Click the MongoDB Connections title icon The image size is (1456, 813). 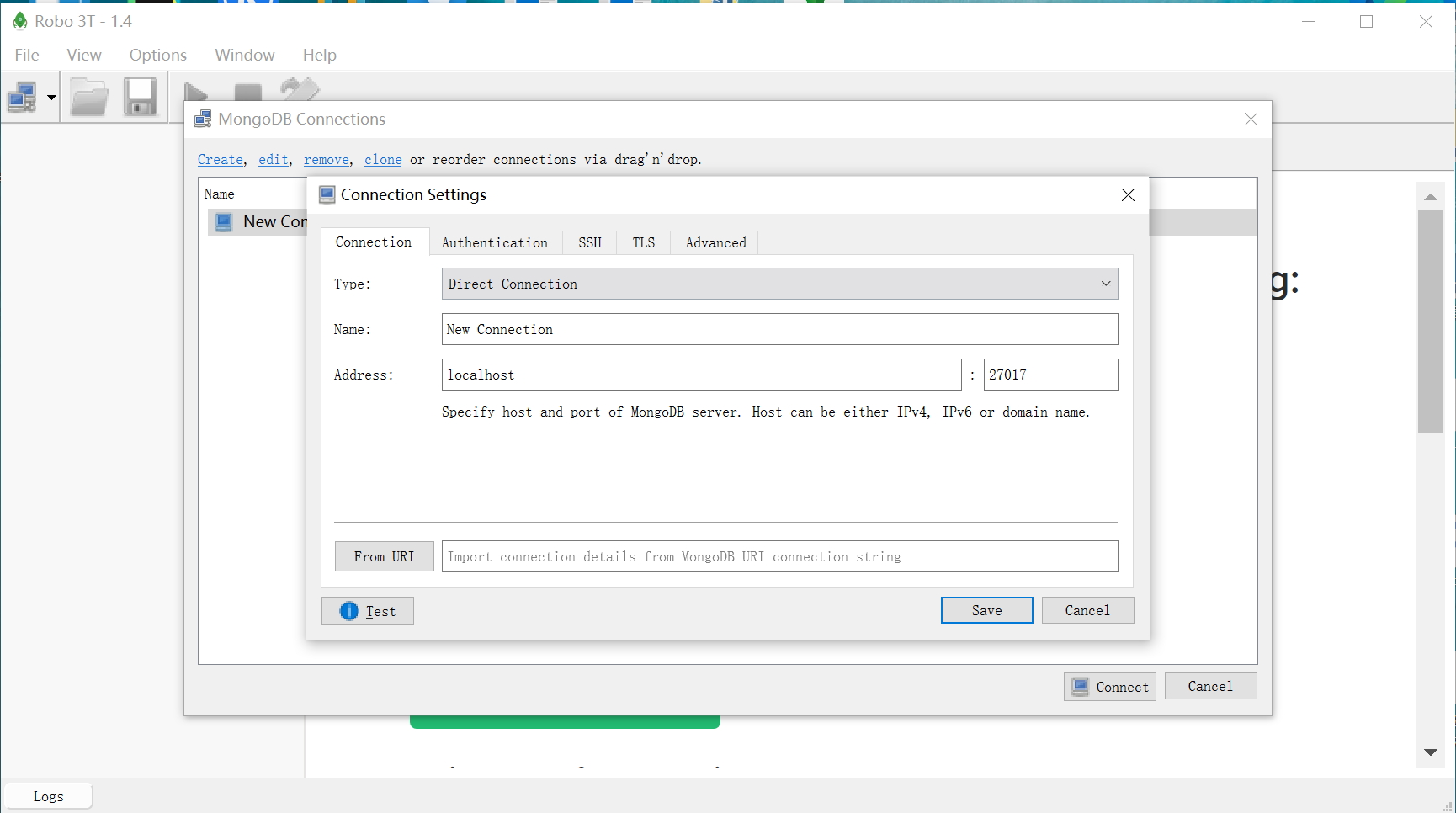203,119
